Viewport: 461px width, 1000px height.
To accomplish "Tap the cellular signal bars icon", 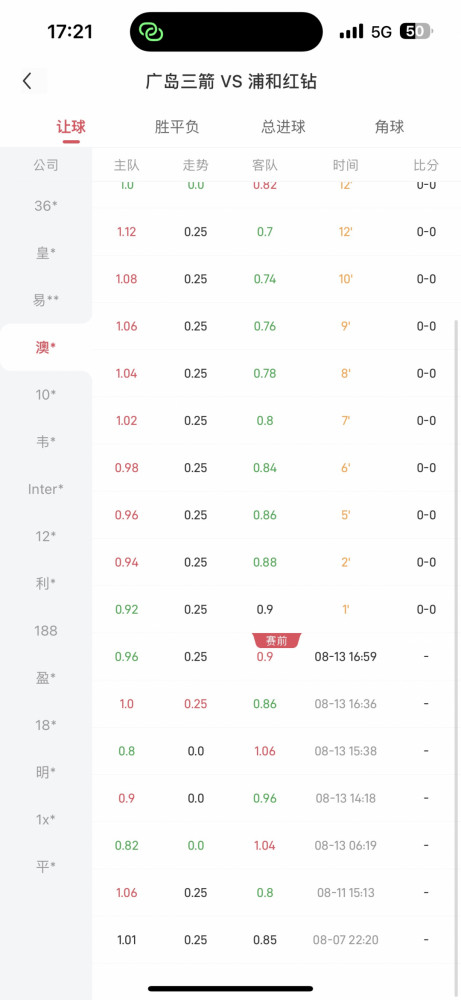I will 351,31.
